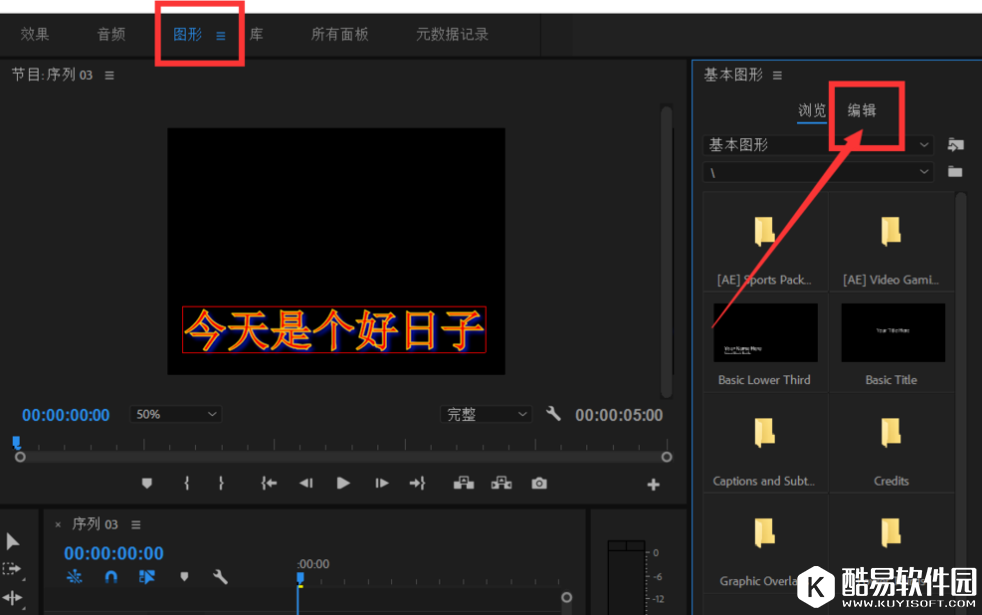Toggle timeline snap magnet icon
Image resolution: width=982 pixels, height=615 pixels.
click(x=111, y=577)
